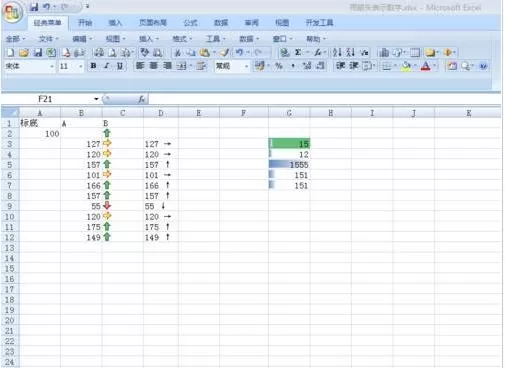Click the Insert Function fx button by the formula bar
This screenshot has width=505, height=368.
coord(142,99)
